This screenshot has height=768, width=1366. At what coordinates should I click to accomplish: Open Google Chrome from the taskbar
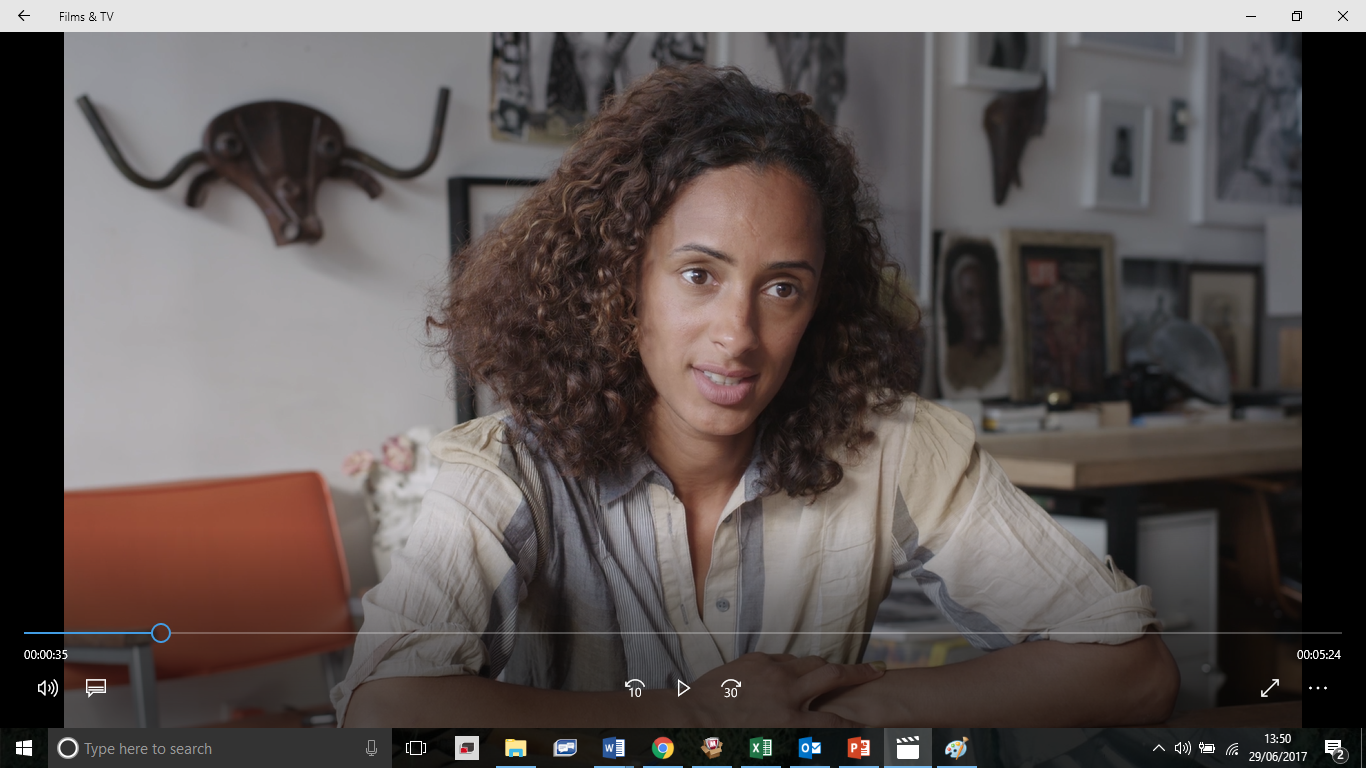(662, 748)
